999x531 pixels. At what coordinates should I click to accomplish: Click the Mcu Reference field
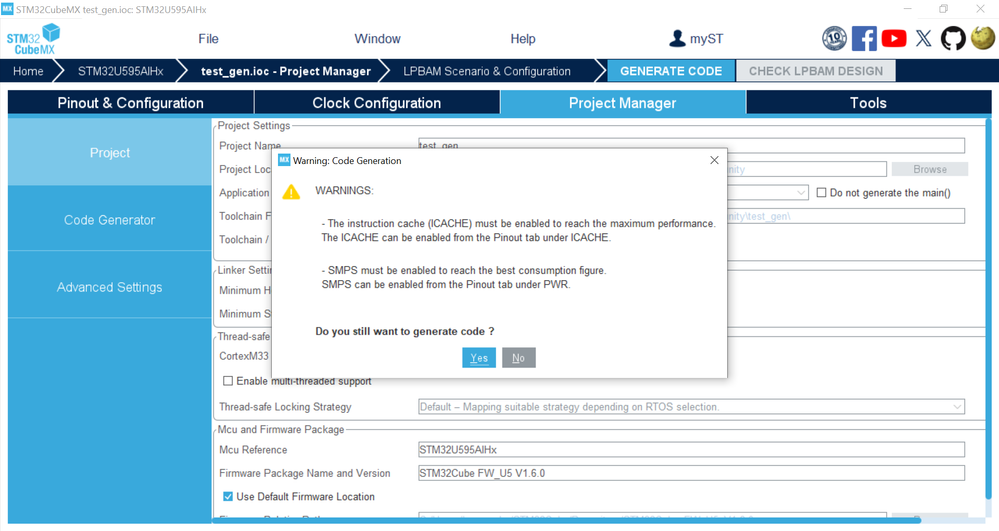pyautogui.click(x=691, y=449)
